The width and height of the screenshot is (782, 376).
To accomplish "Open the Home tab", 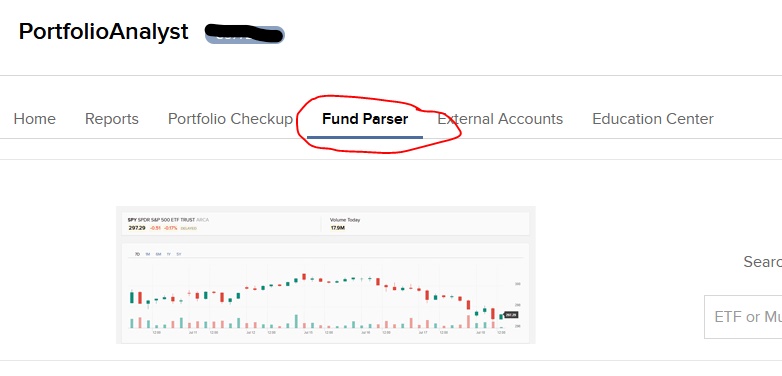I will click(x=34, y=119).
